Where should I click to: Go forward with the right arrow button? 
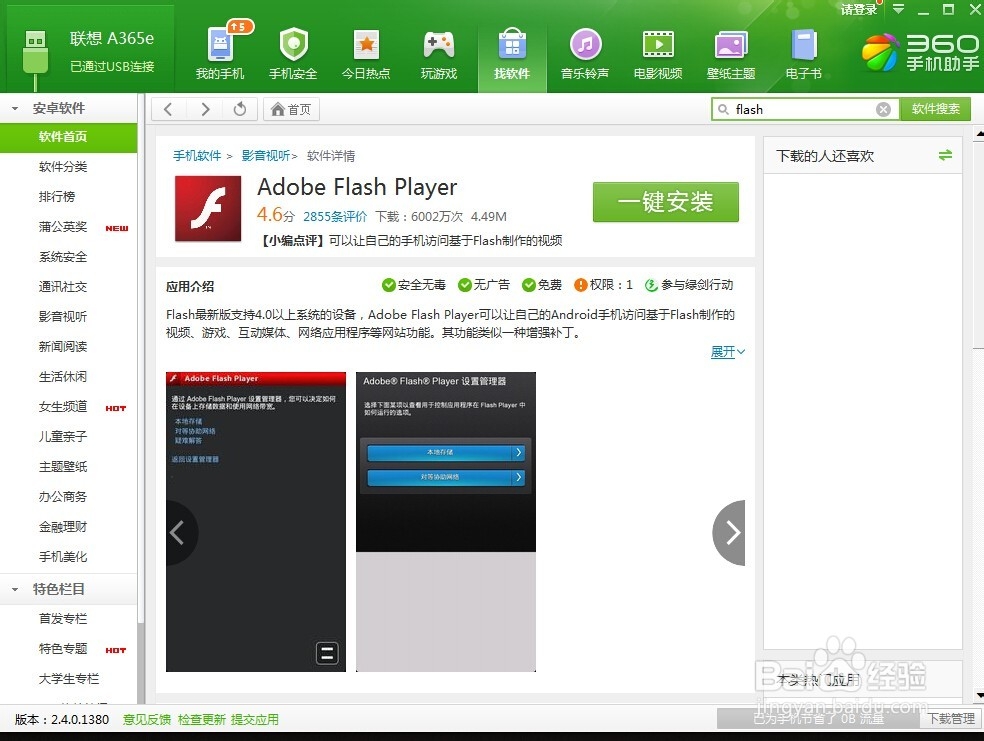(205, 109)
